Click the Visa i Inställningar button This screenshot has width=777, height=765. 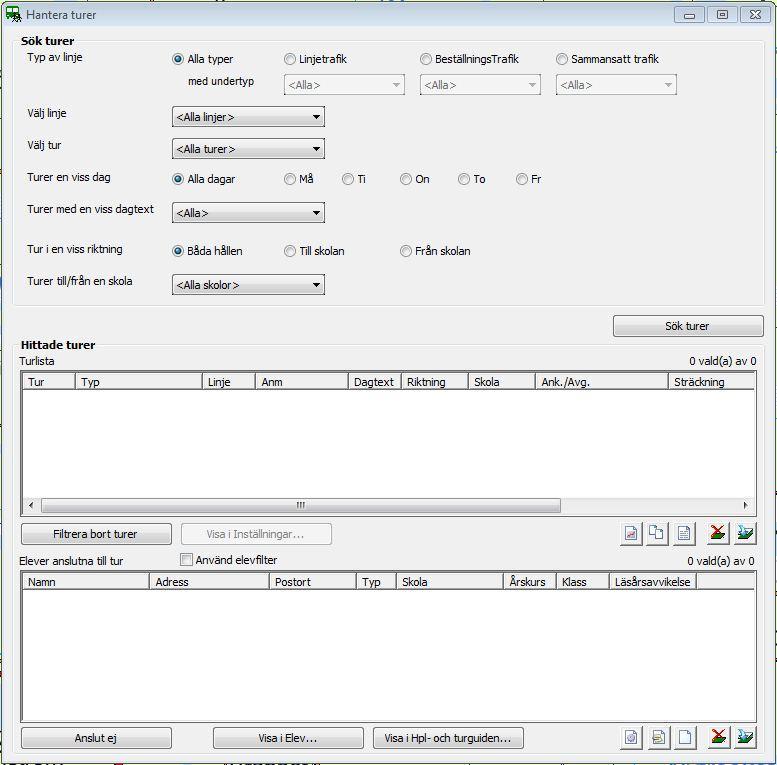click(256, 534)
